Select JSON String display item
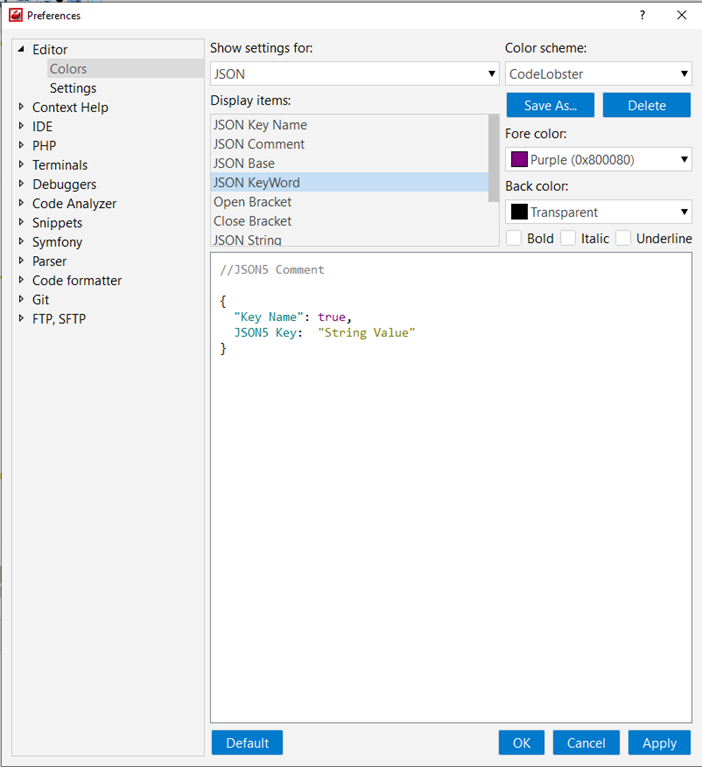 tap(349, 238)
